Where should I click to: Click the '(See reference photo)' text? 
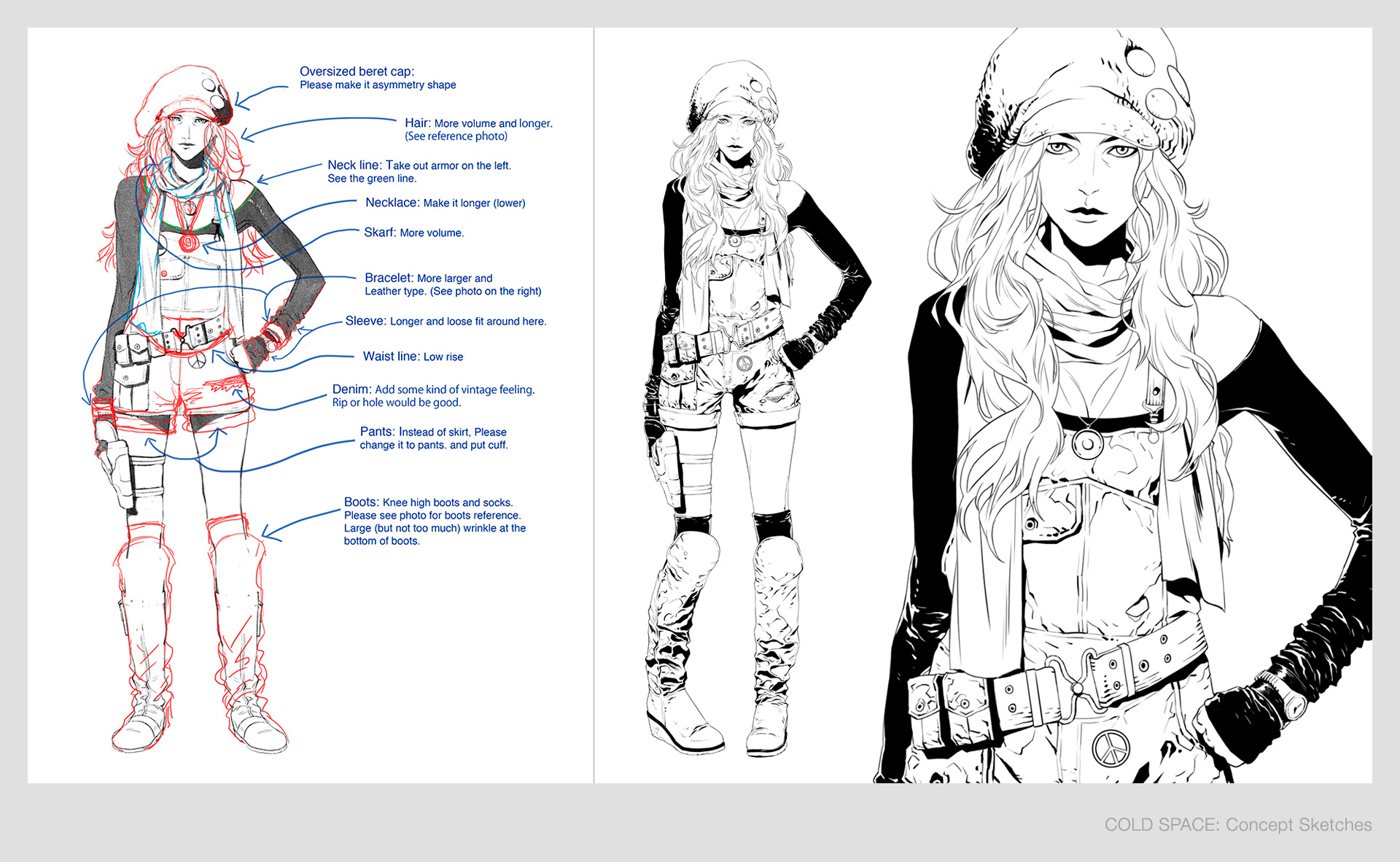(456, 136)
